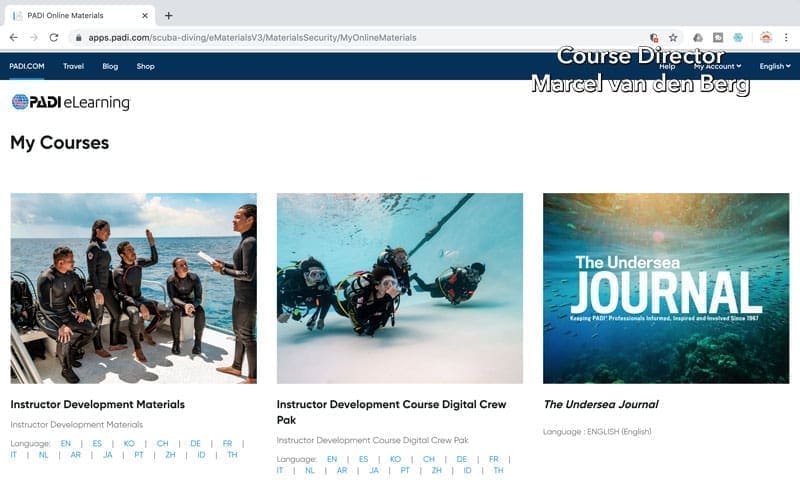Select DE language for Digital Crew Pak

click(x=461, y=459)
